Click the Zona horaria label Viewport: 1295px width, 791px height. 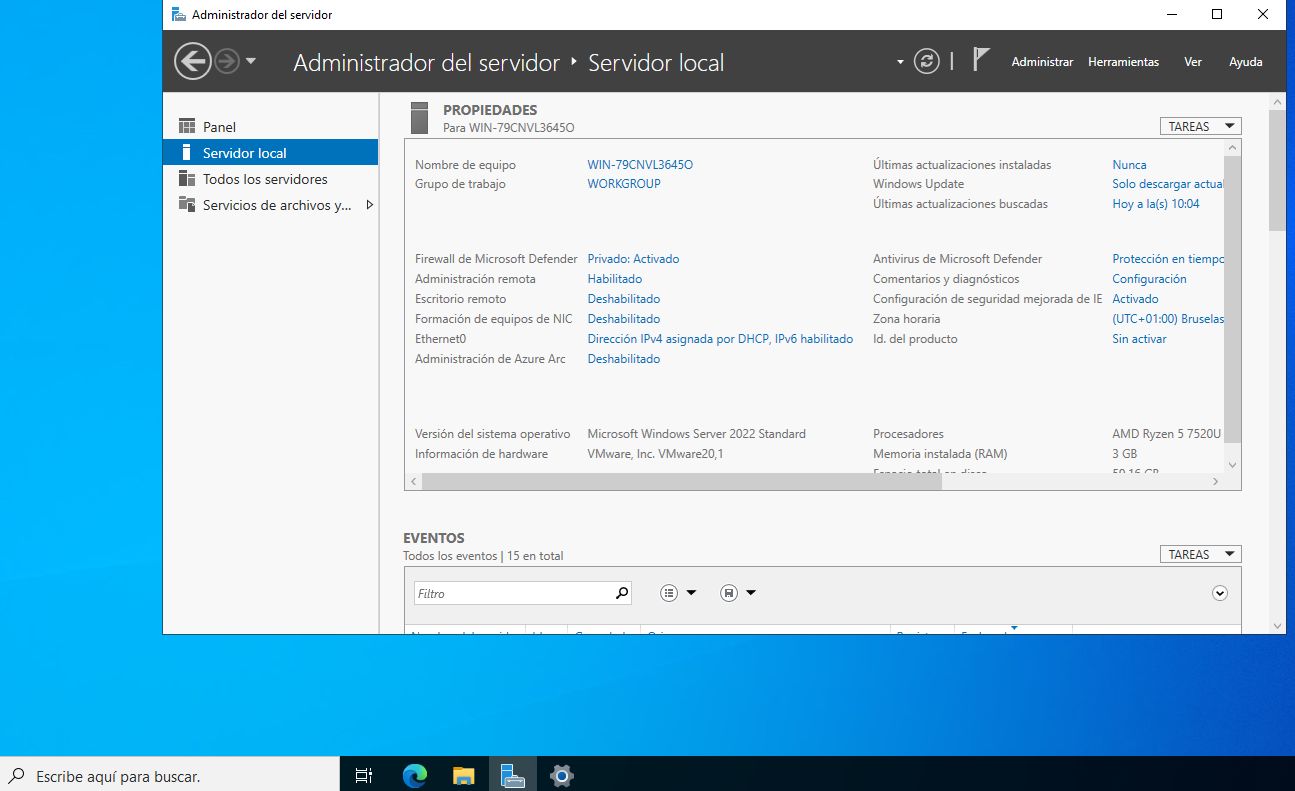pos(906,319)
